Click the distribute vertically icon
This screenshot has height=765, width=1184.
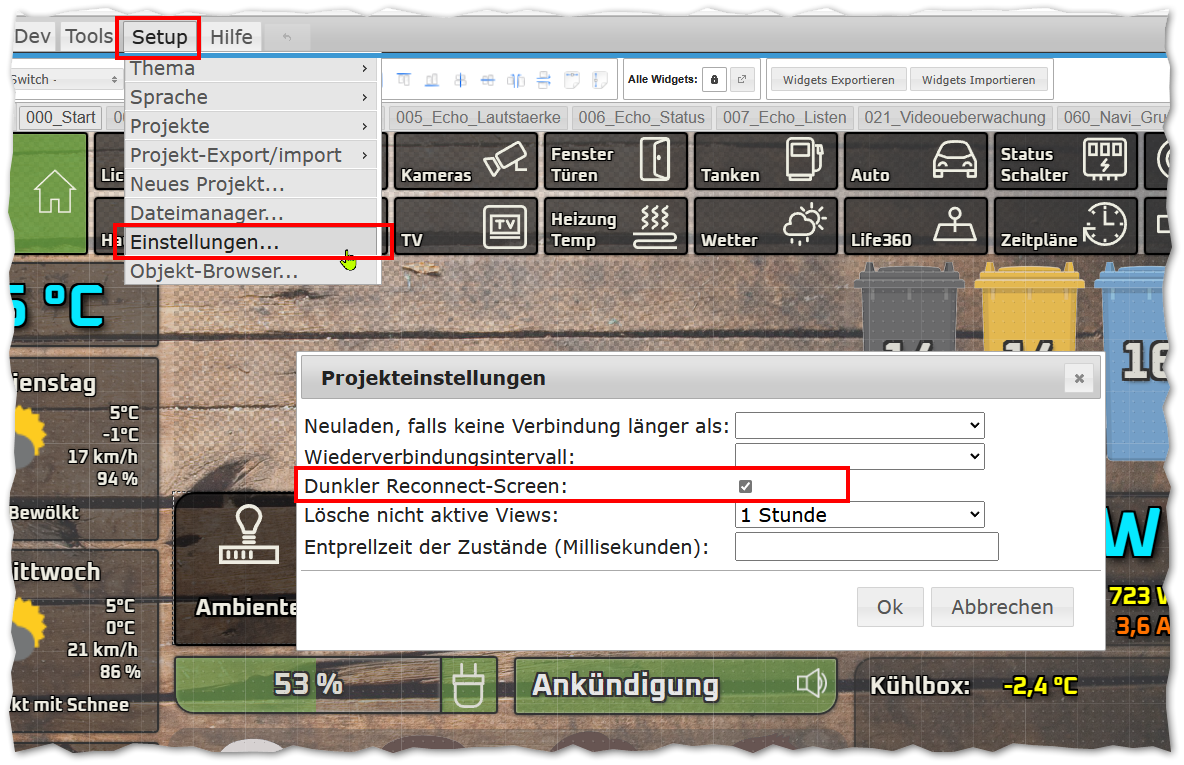point(544,79)
